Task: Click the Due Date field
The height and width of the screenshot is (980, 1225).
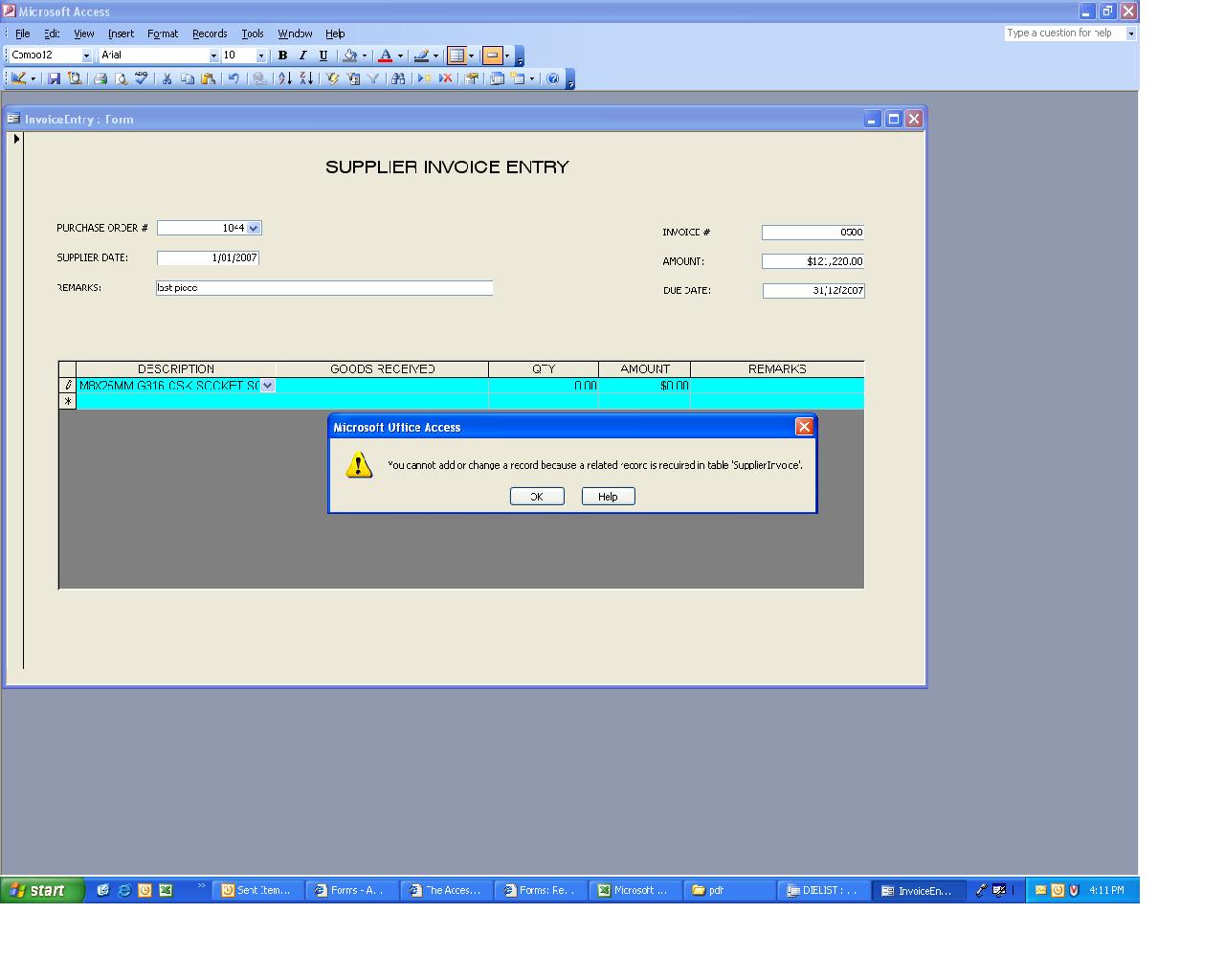Action: click(x=813, y=290)
